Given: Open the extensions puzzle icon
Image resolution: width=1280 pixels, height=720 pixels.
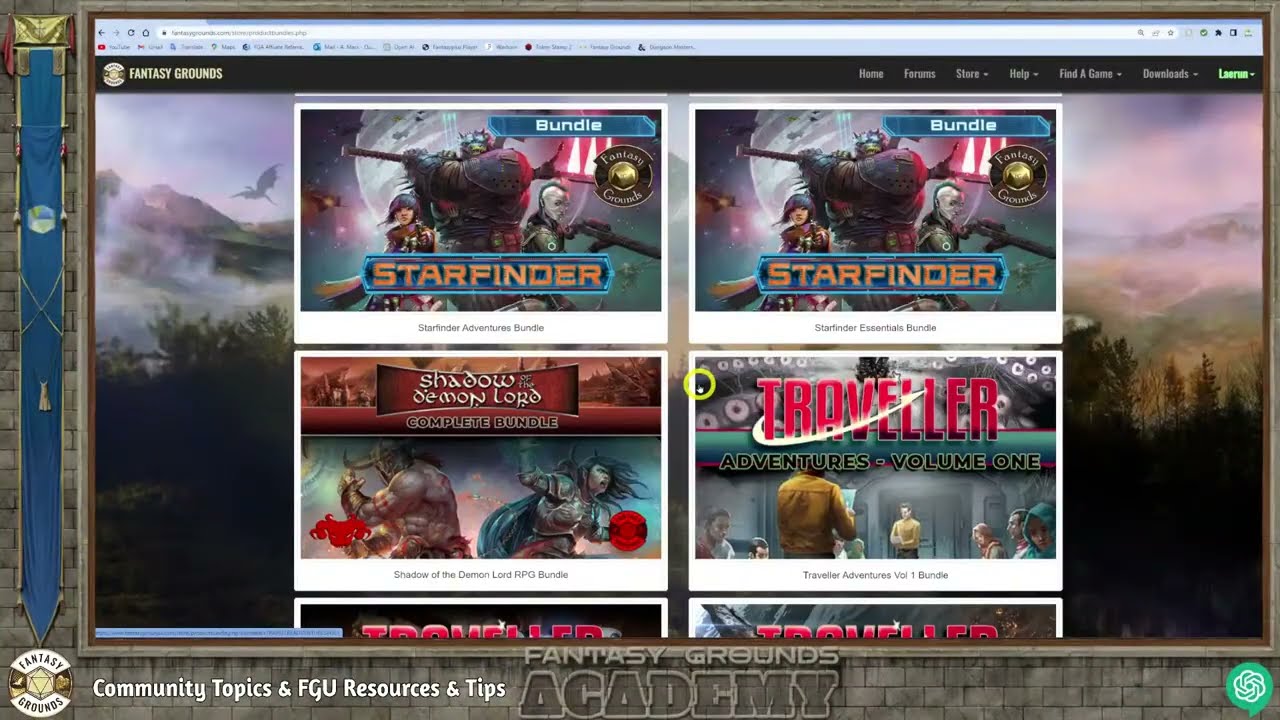Looking at the screenshot, I should 1218,33.
